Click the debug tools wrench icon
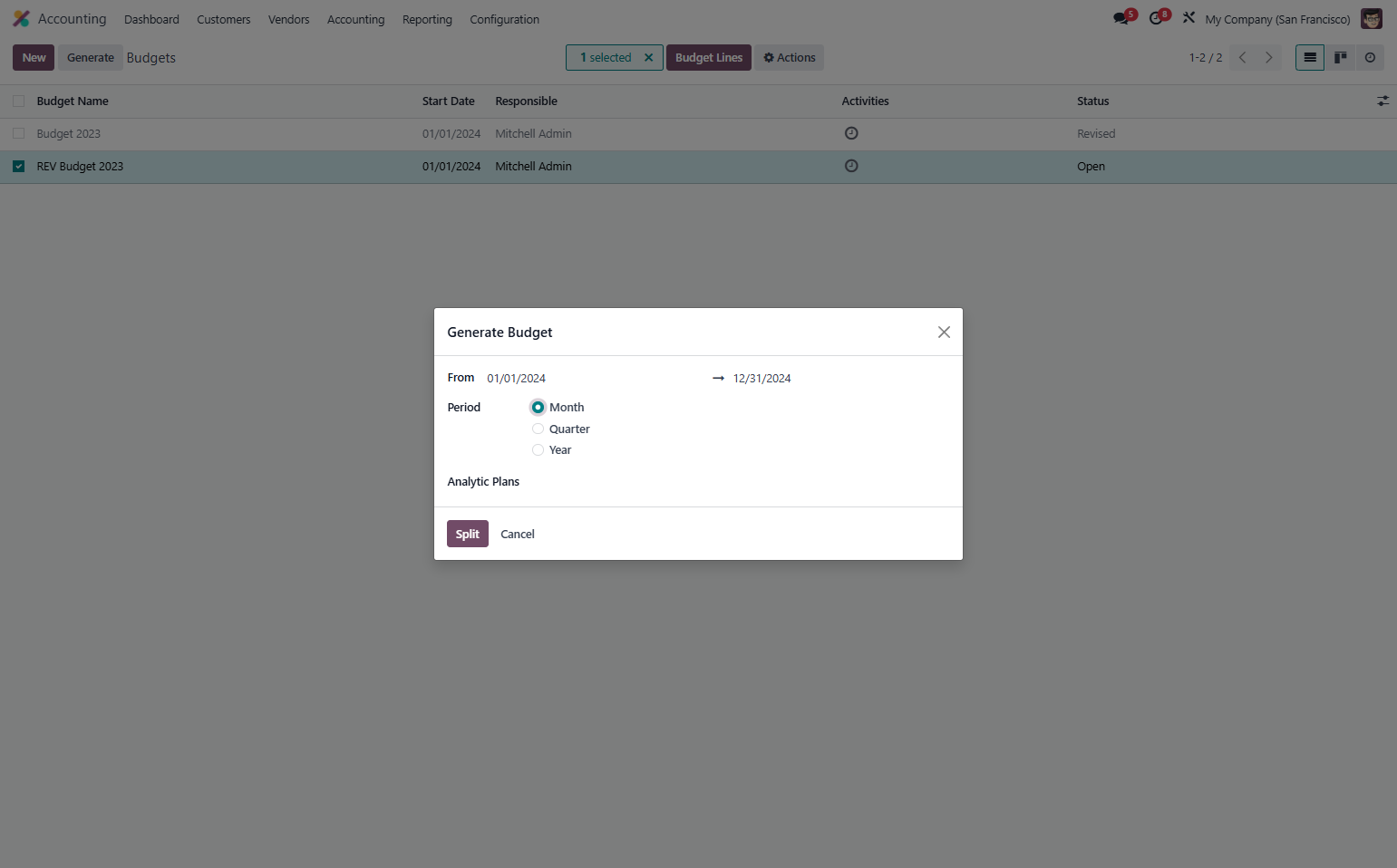 pos(1188,17)
